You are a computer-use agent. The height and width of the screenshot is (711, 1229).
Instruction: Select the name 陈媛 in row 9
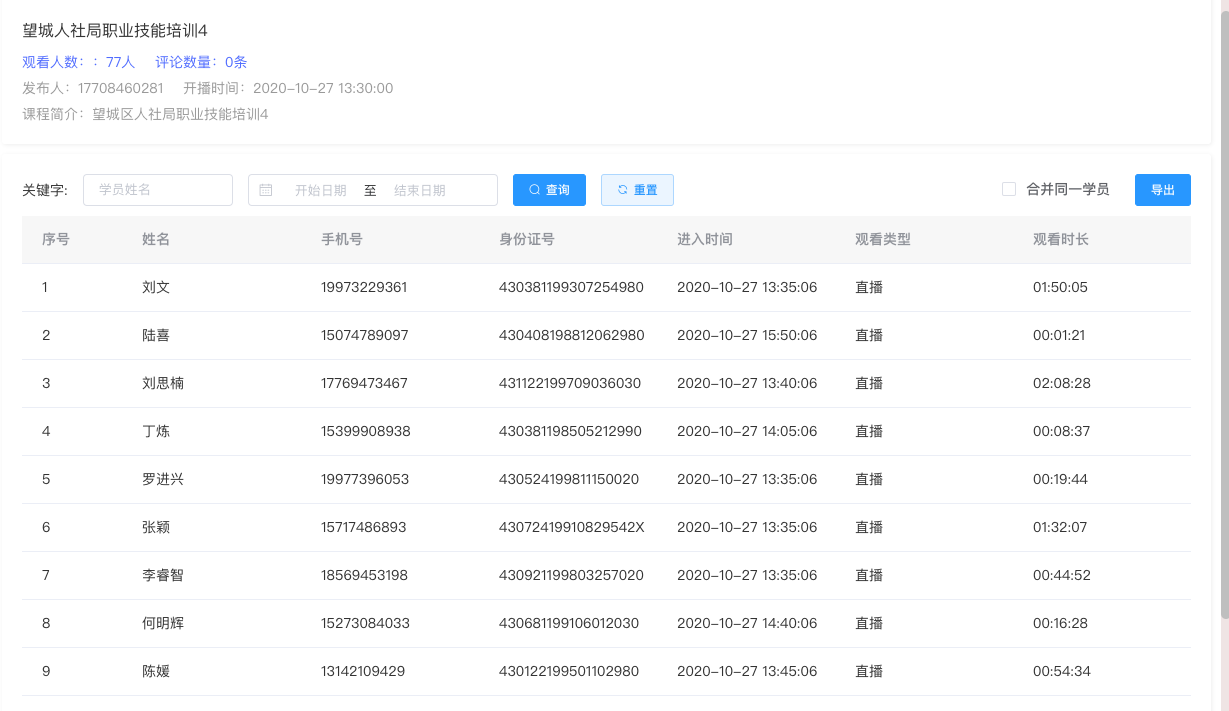(x=156, y=672)
